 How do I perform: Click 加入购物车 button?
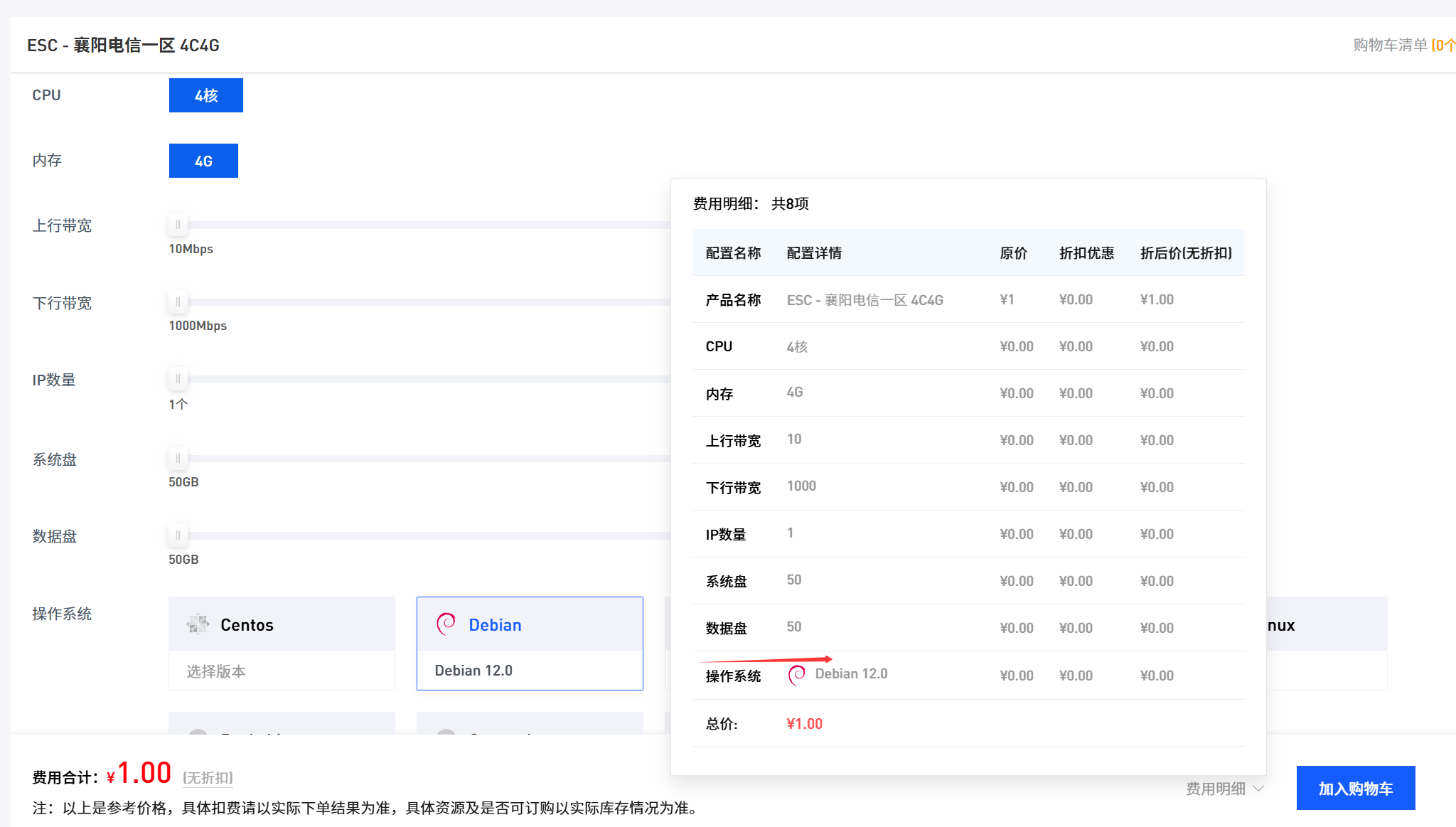1355,788
